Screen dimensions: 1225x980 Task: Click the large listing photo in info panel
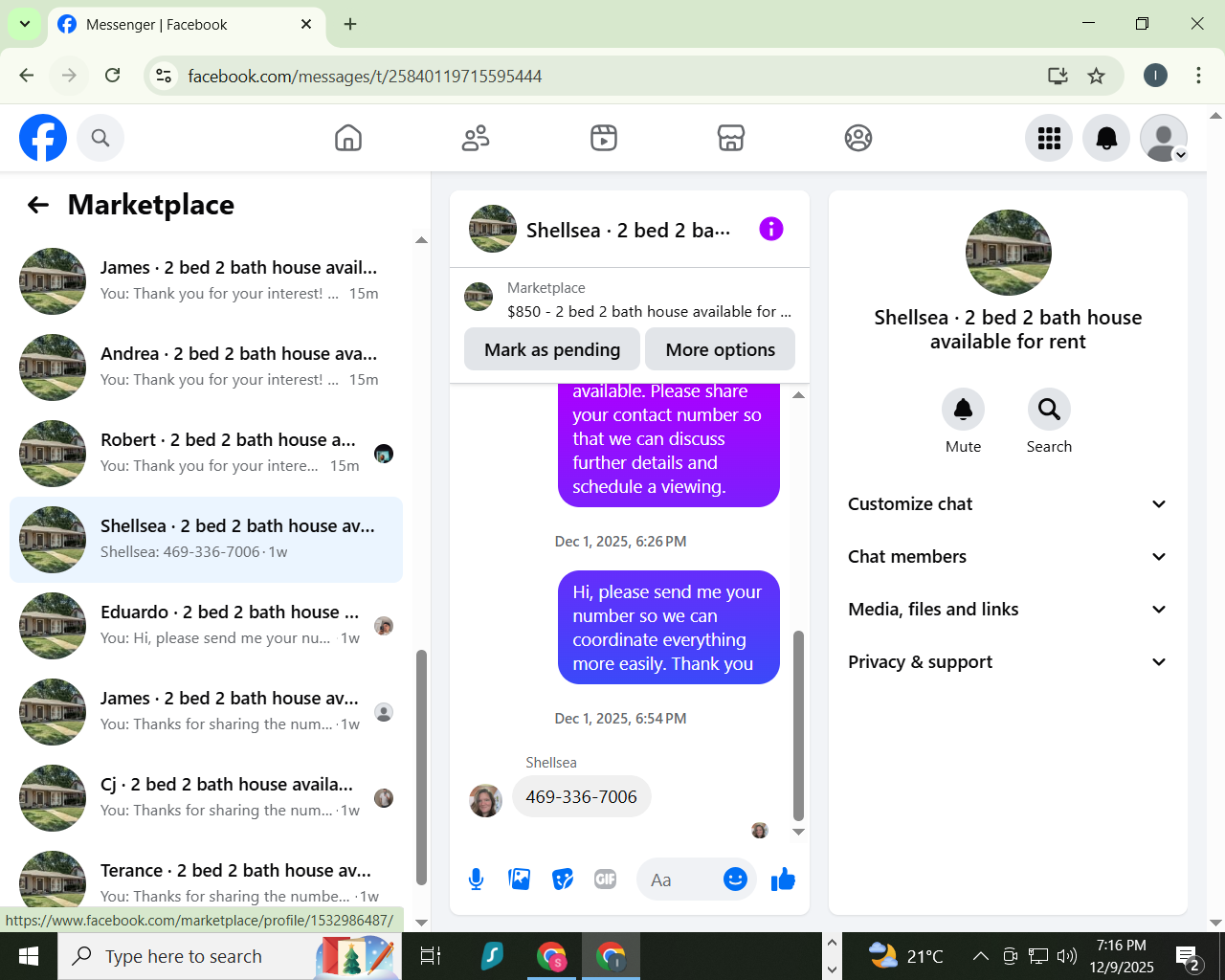(1009, 253)
